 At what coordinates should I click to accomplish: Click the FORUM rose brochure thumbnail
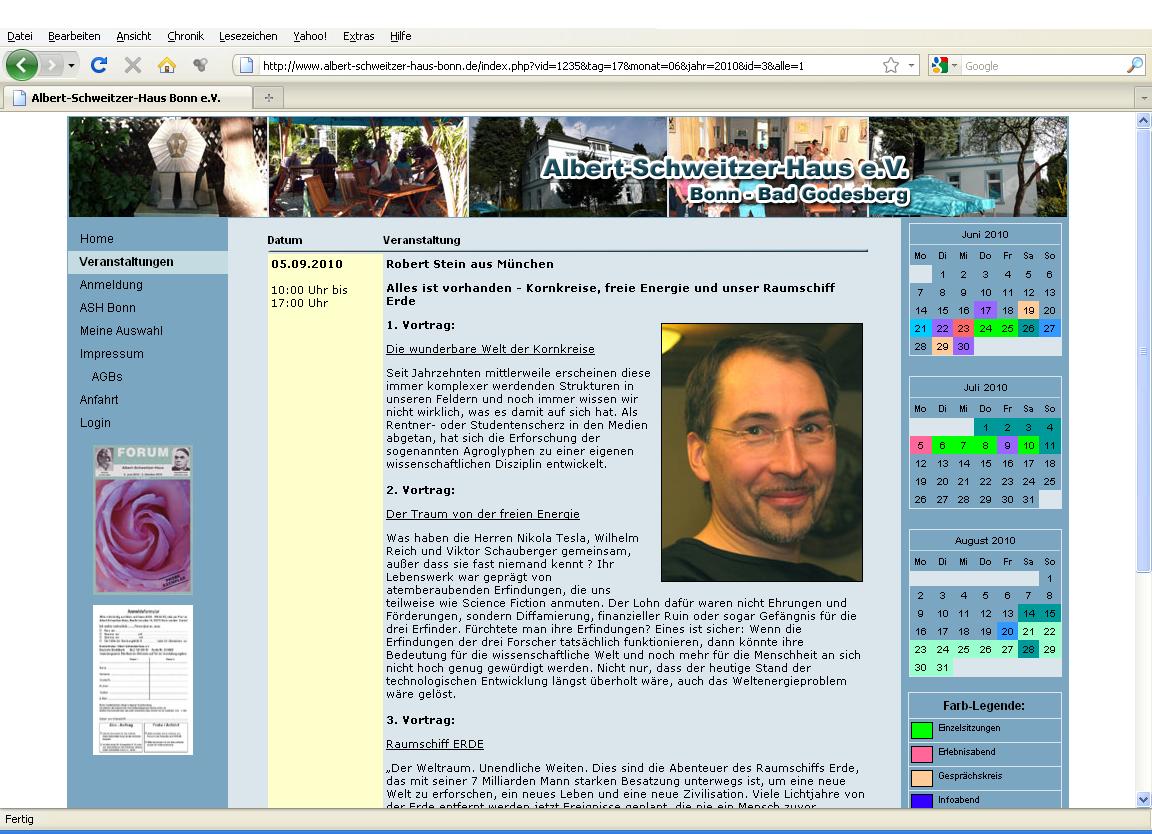[x=143, y=520]
